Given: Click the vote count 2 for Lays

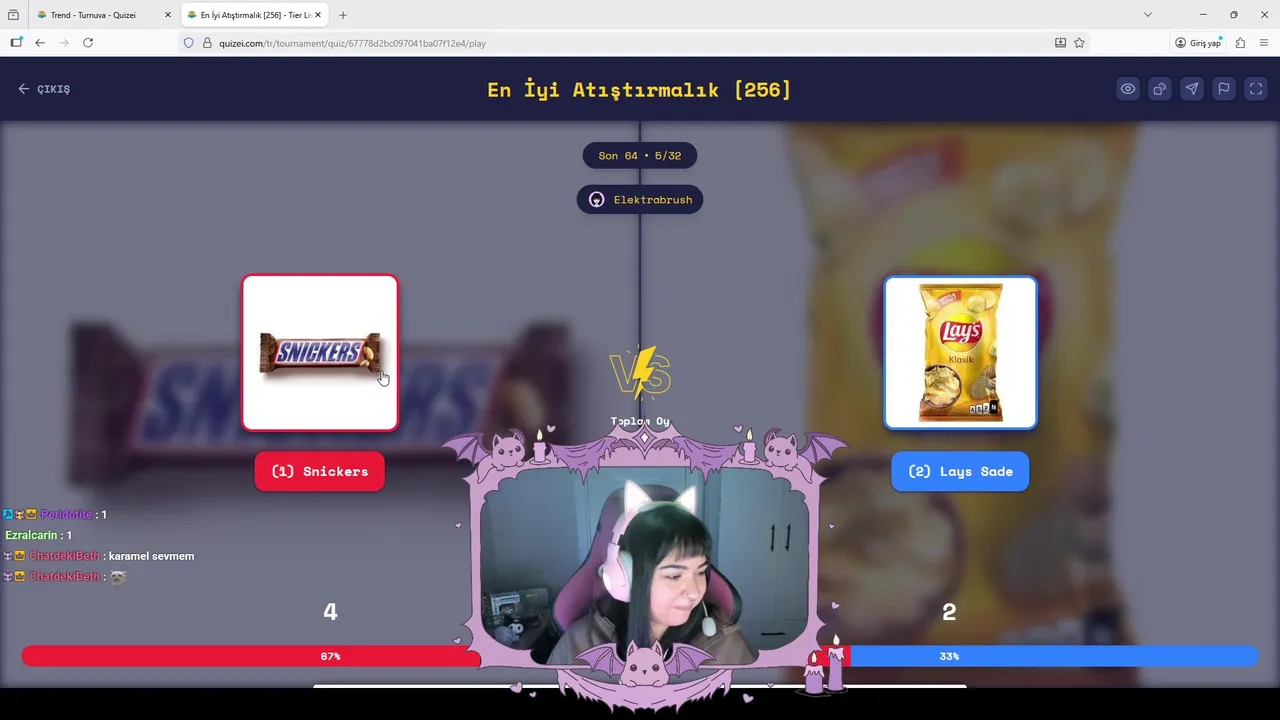Looking at the screenshot, I should [949, 611].
